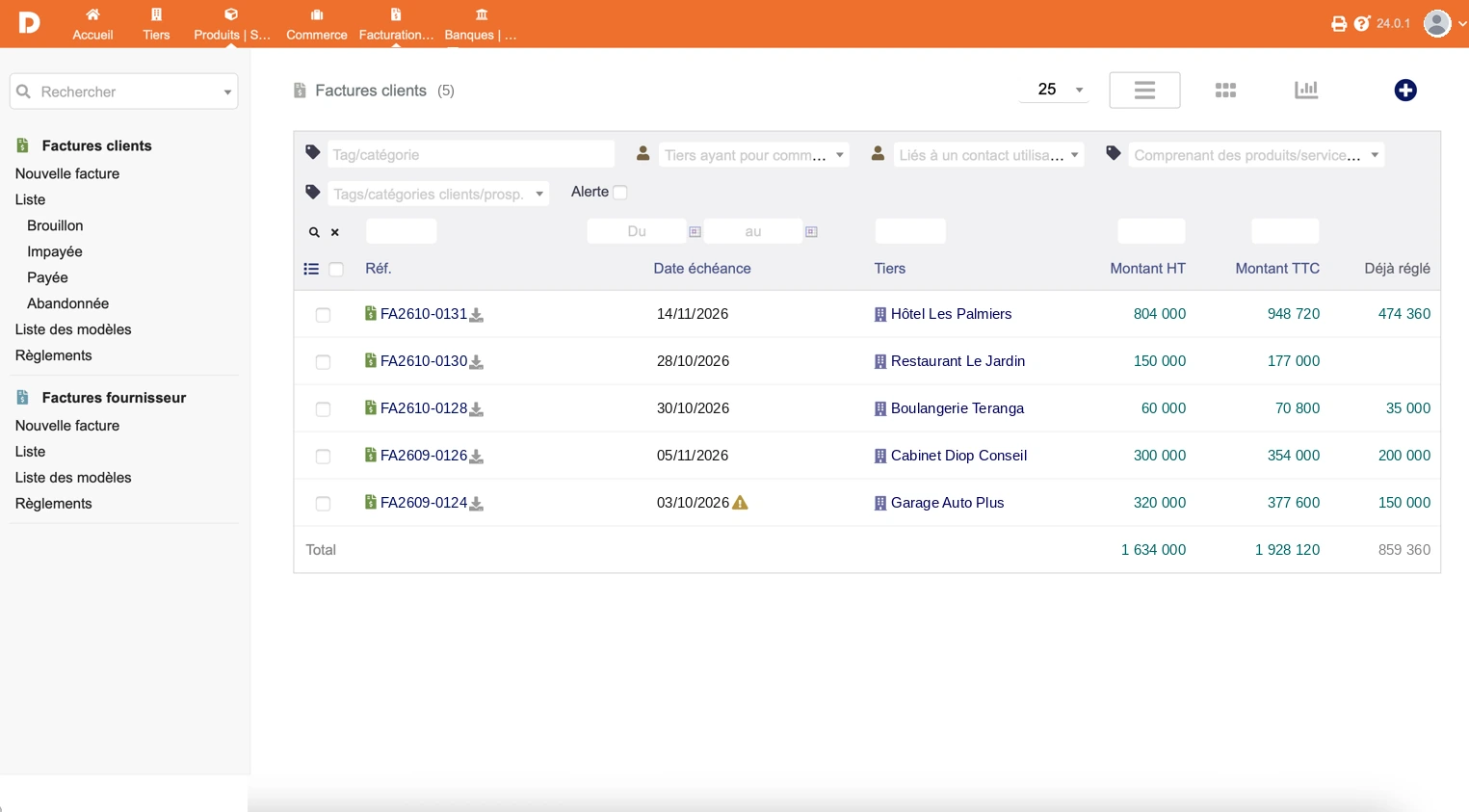The image size is (1469, 812).
Task: Expand the Liés à un contact utilisateur dropdown
Action: 988,155
